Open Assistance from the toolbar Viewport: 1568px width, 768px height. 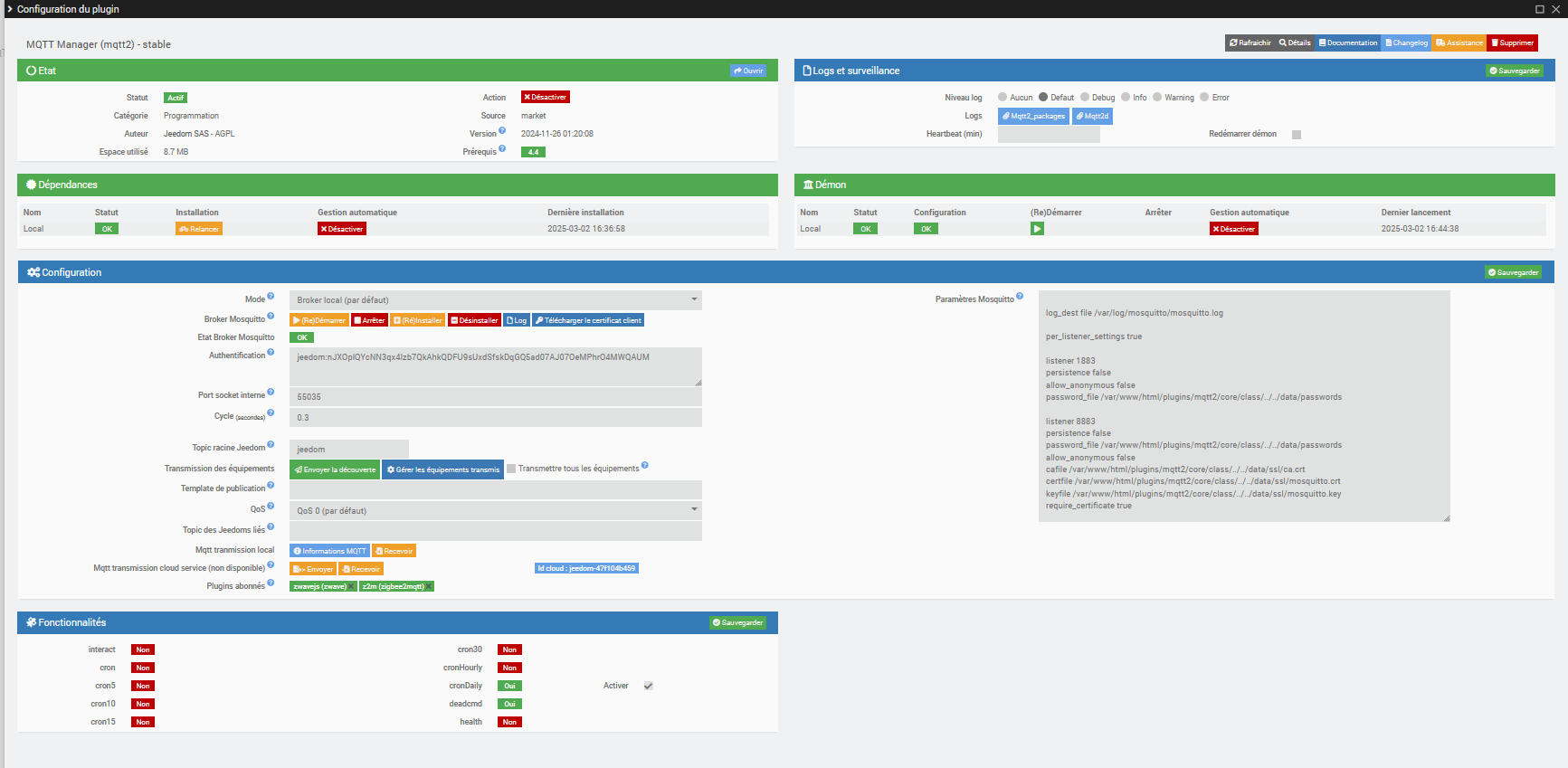click(x=1459, y=43)
